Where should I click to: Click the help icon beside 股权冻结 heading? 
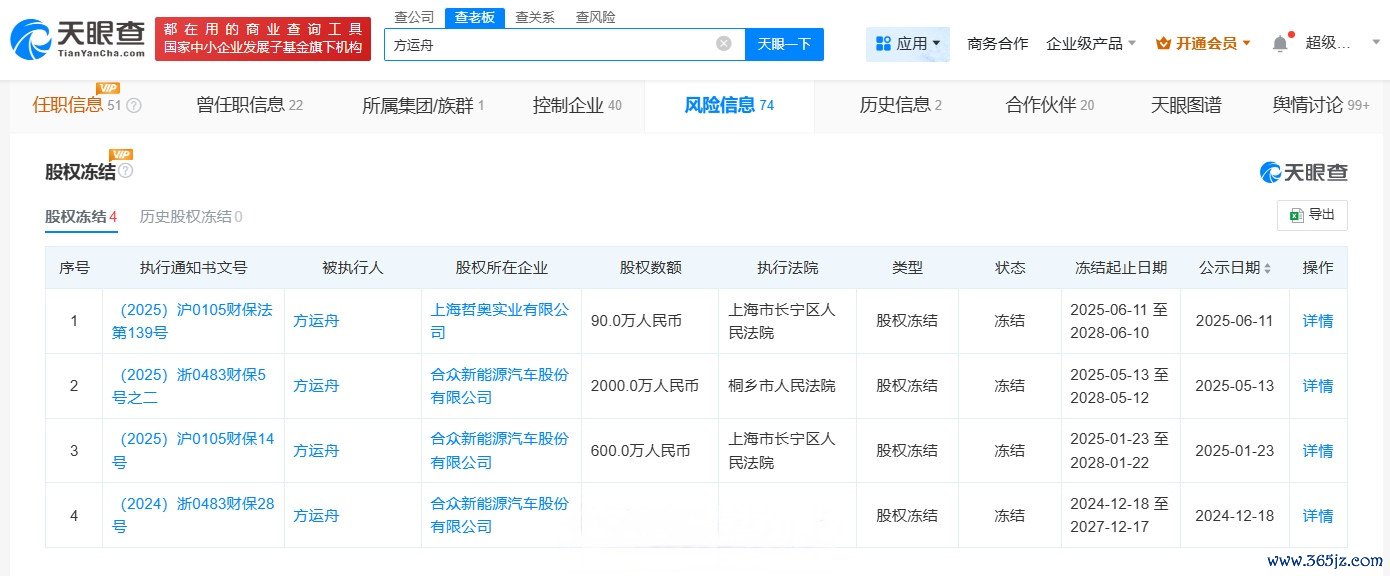126,171
